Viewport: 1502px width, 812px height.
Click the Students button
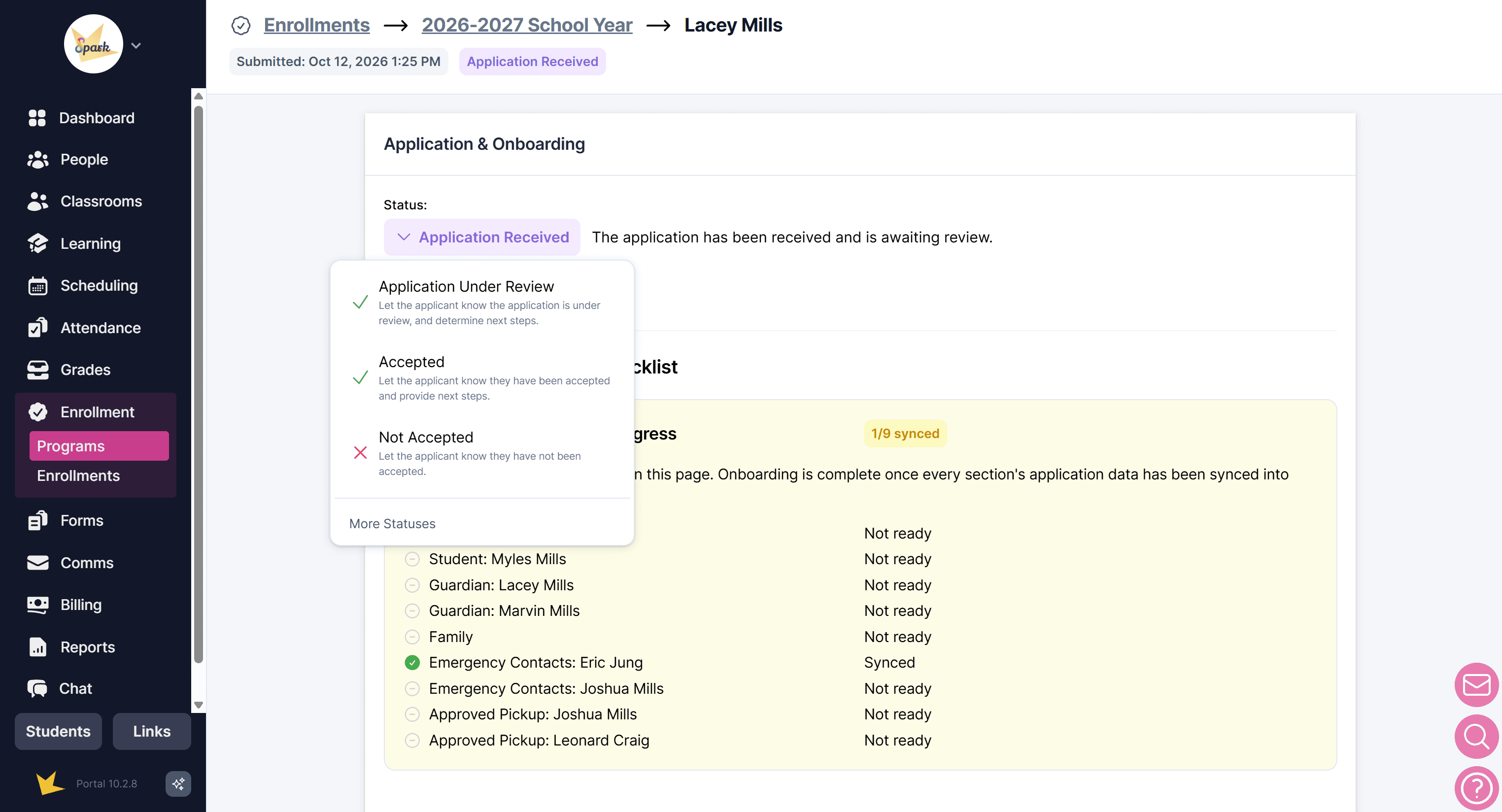click(x=58, y=731)
